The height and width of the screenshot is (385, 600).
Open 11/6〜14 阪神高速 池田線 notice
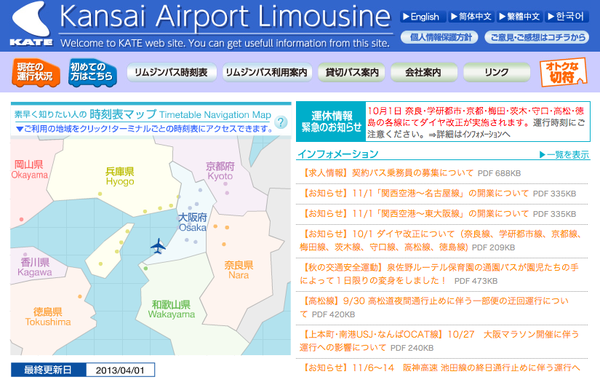point(440,368)
